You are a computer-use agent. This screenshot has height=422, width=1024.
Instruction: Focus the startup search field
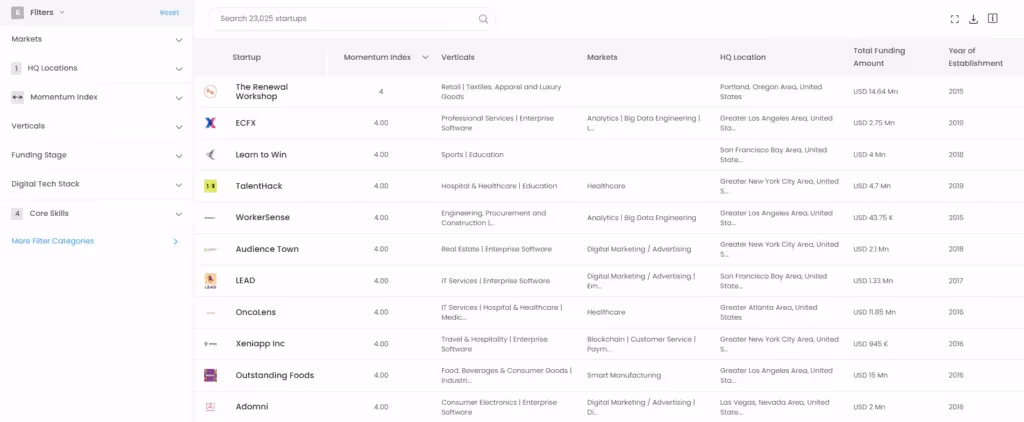click(352, 19)
